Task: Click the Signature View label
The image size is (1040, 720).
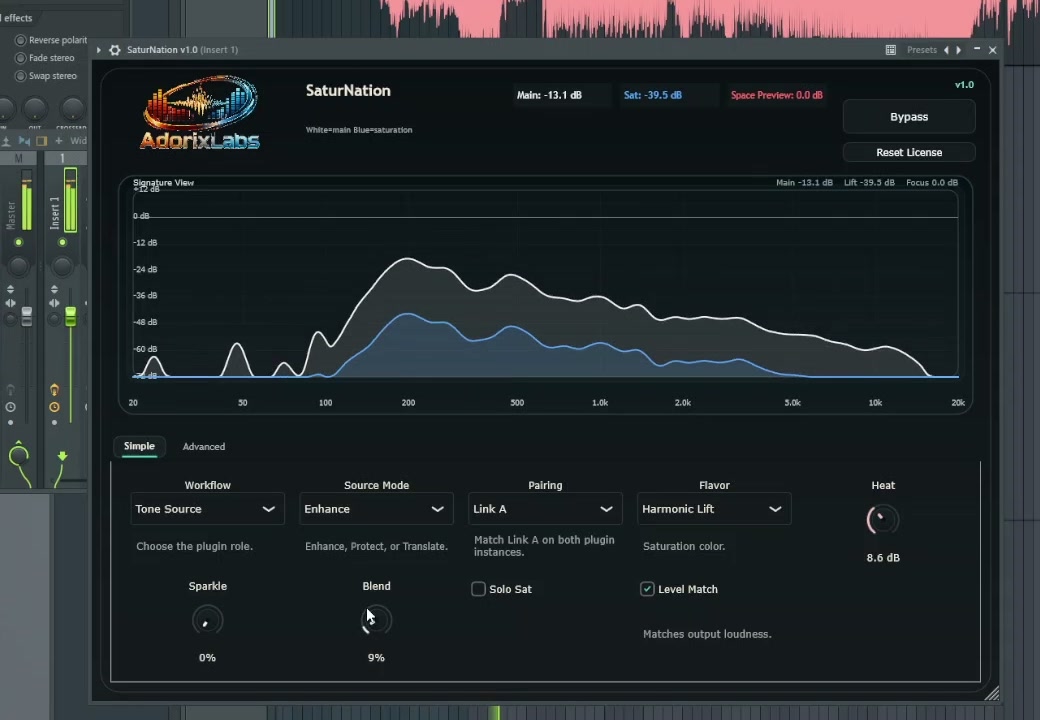Action: point(163,182)
